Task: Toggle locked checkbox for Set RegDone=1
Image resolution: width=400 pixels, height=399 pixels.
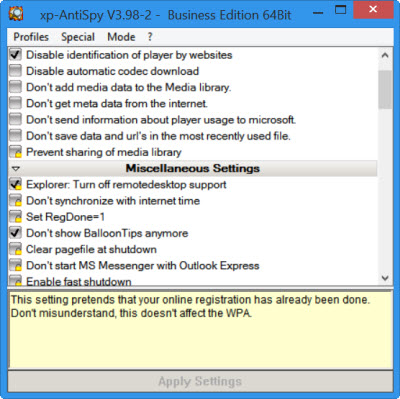Action: (15, 217)
